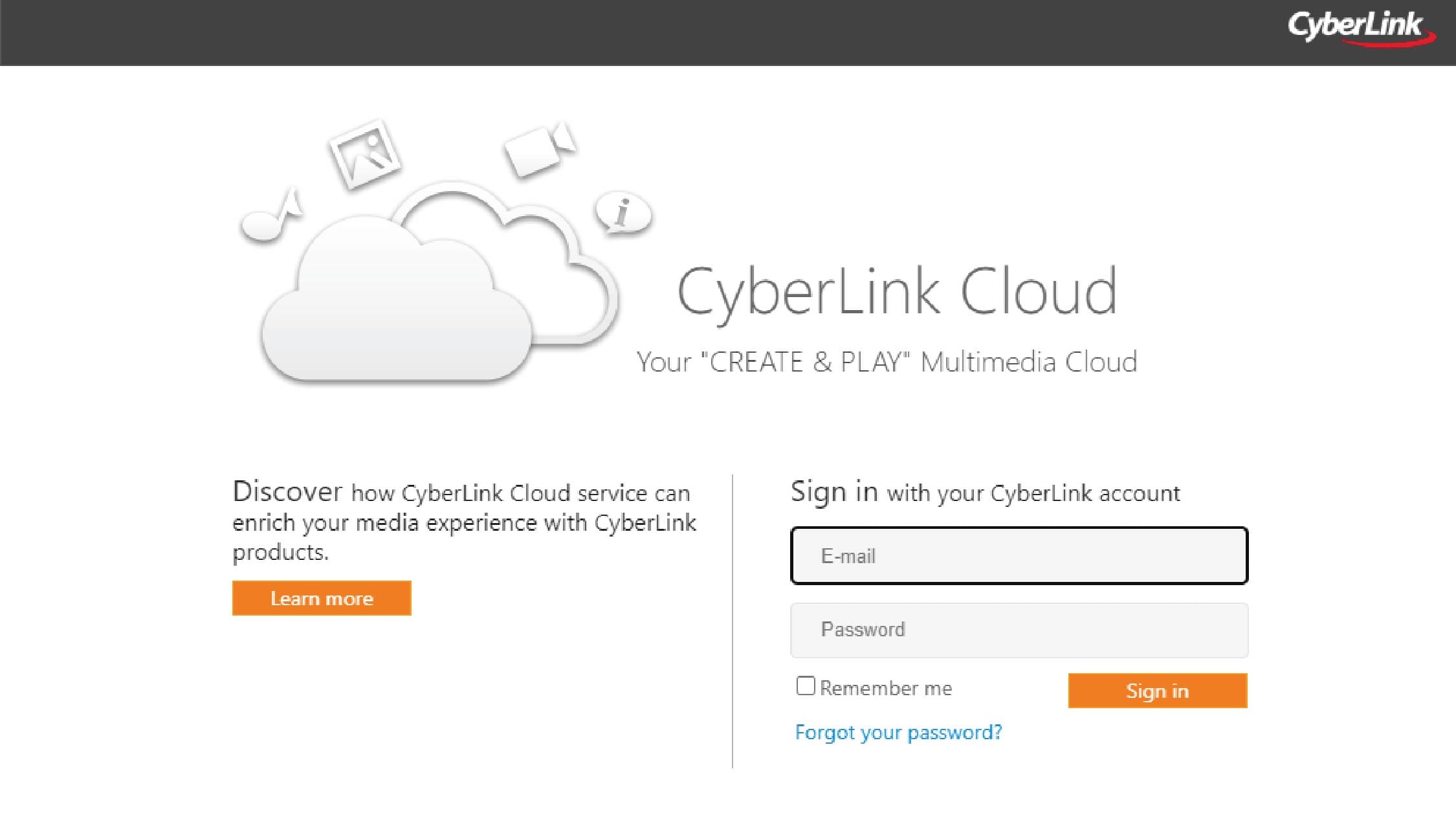
Task: Click the info speech bubble icon
Action: click(623, 214)
